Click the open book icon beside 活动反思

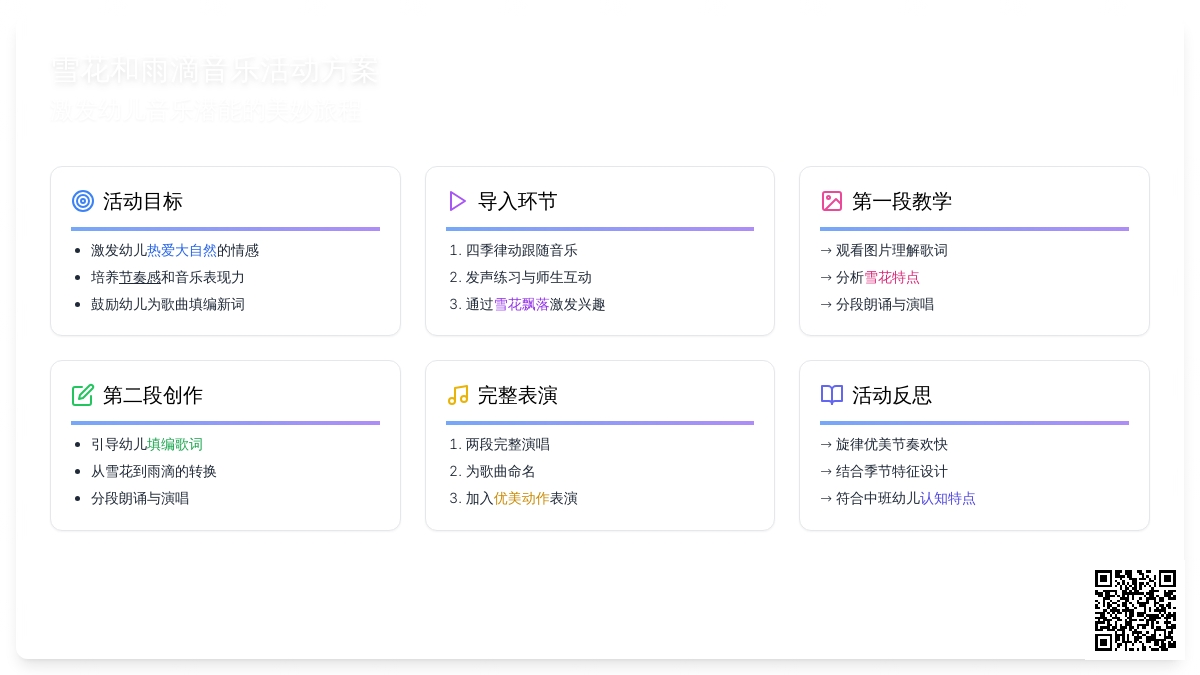coord(832,395)
